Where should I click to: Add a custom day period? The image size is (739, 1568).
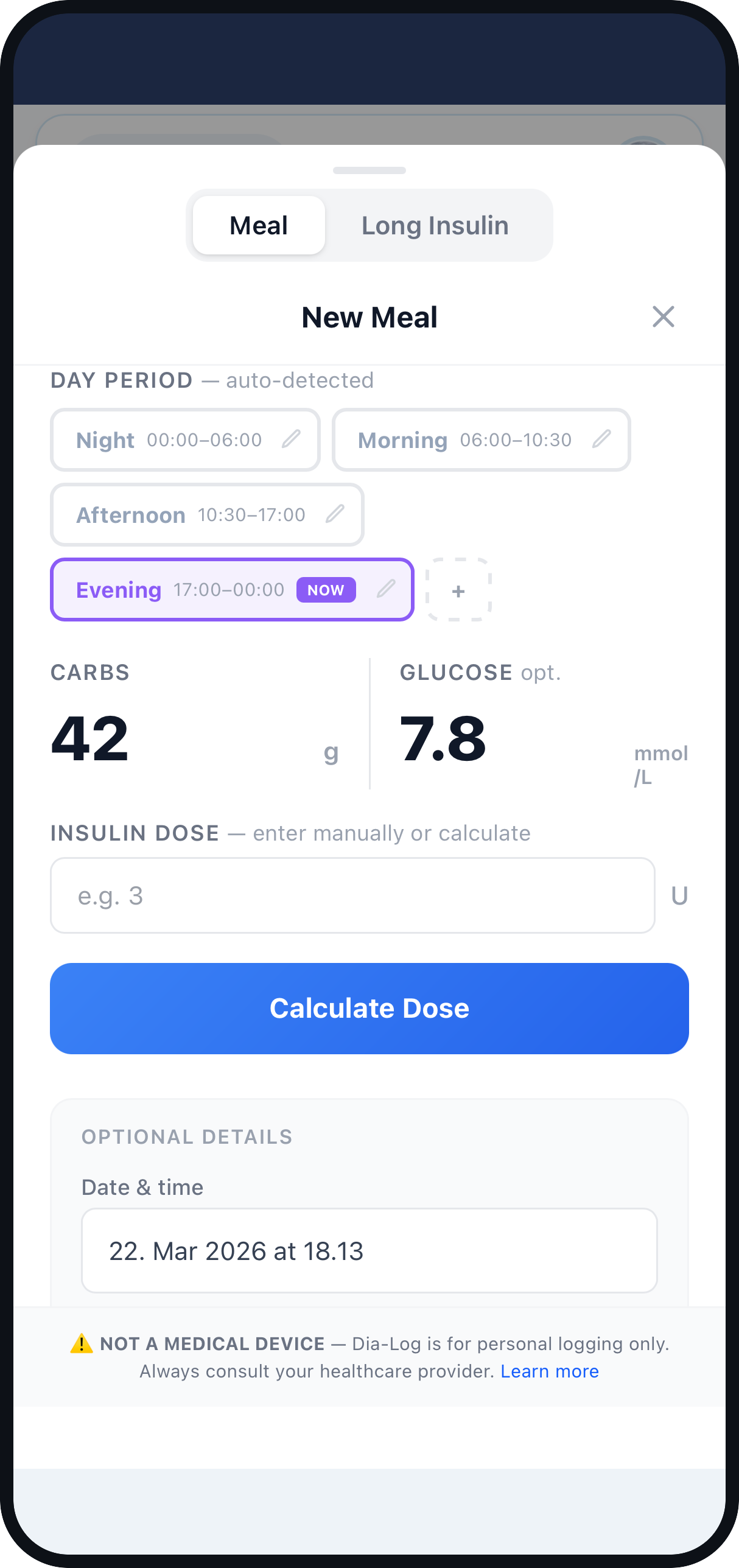click(458, 590)
